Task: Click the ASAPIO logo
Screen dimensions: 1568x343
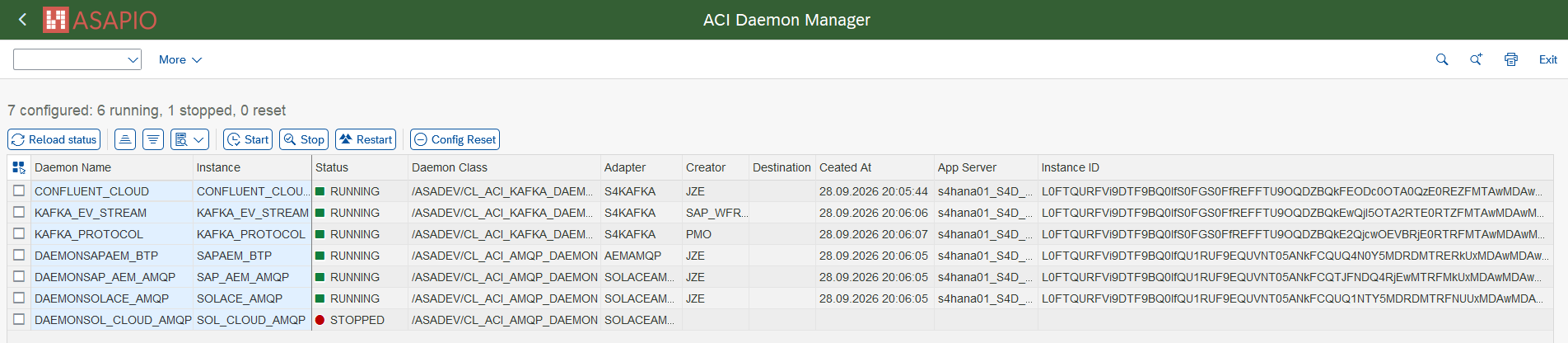Action: [x=100, y=20]
